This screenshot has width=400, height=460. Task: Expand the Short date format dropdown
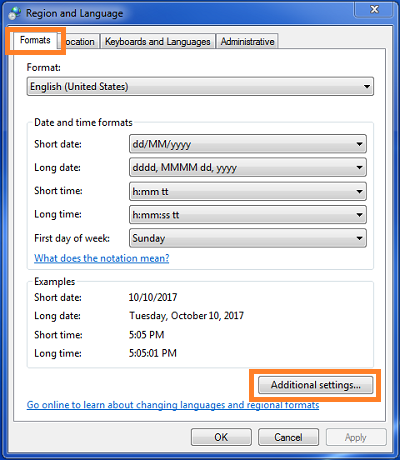pos(248,144)
